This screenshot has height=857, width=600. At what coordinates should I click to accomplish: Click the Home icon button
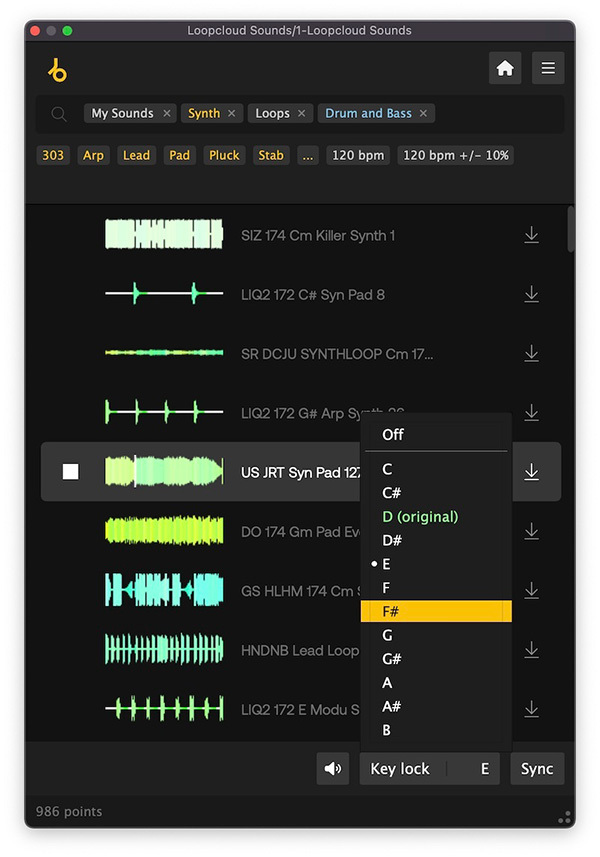pyautogui.click(x=505, y=68)
